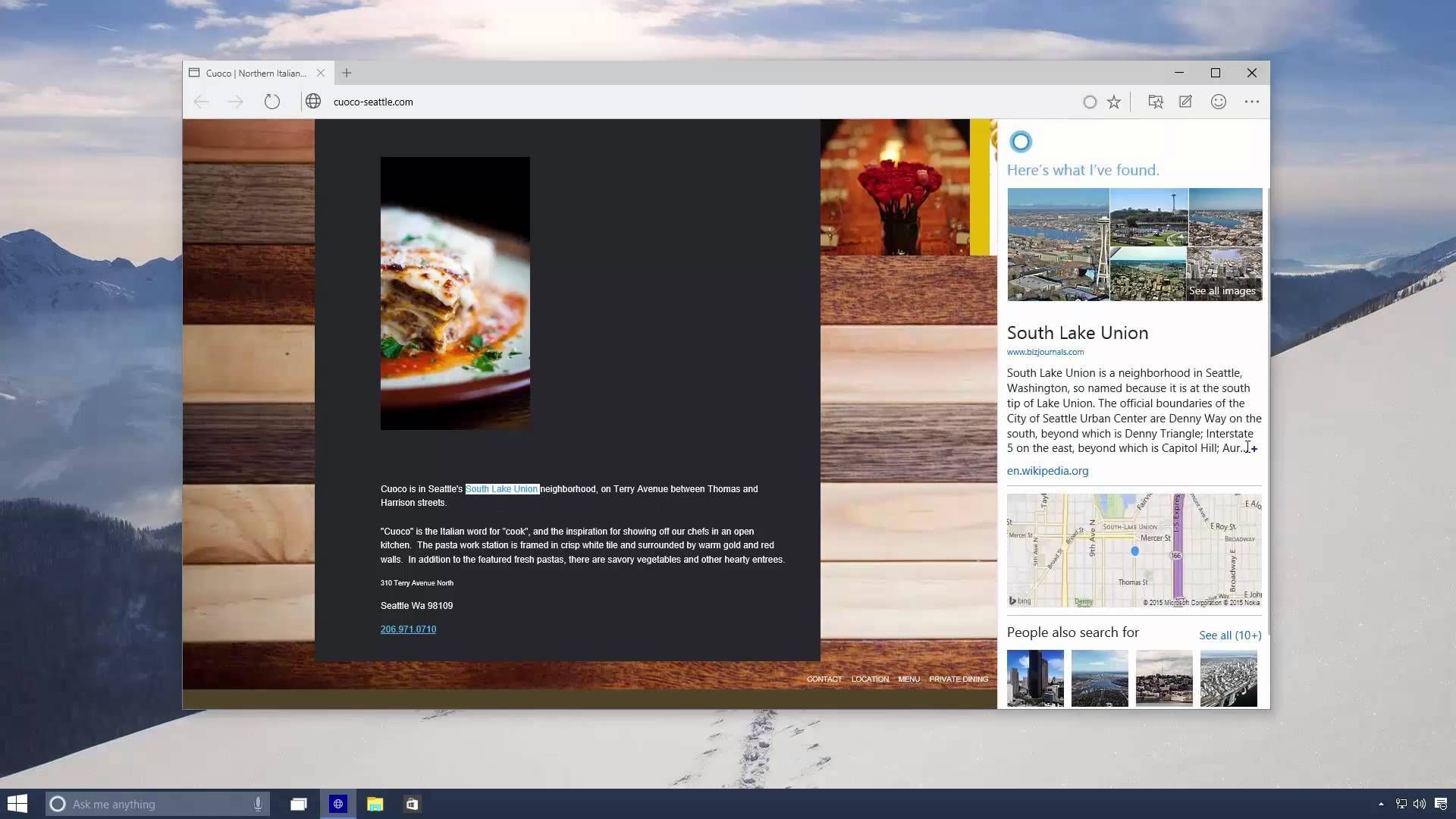Screen dimensions: 1456x819
Task: Open Make a Web Note pen icon
Action: 1185,102
